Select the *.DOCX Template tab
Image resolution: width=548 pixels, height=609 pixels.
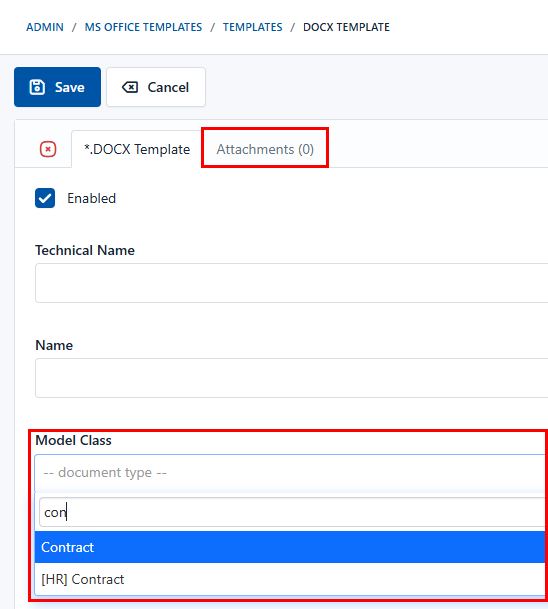click(137, 149)
